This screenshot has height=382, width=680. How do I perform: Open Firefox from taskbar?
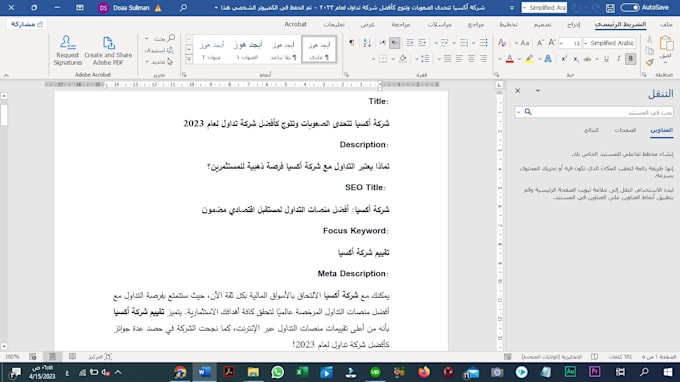click(x=424, y=372)
